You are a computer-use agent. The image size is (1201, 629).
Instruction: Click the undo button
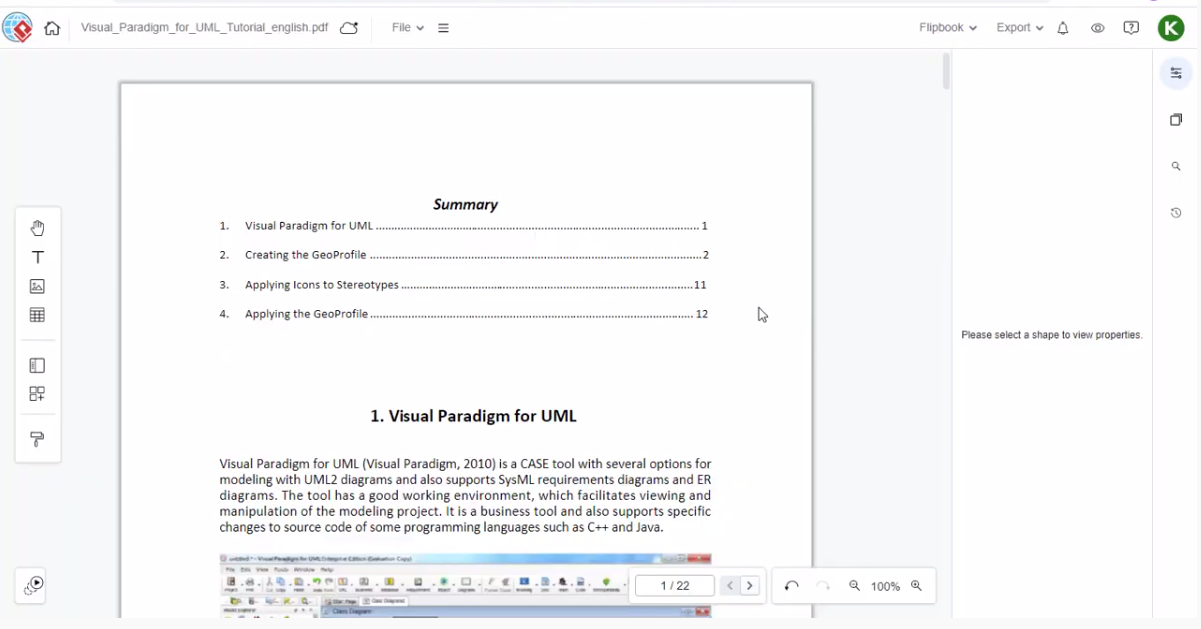point(792,586)
